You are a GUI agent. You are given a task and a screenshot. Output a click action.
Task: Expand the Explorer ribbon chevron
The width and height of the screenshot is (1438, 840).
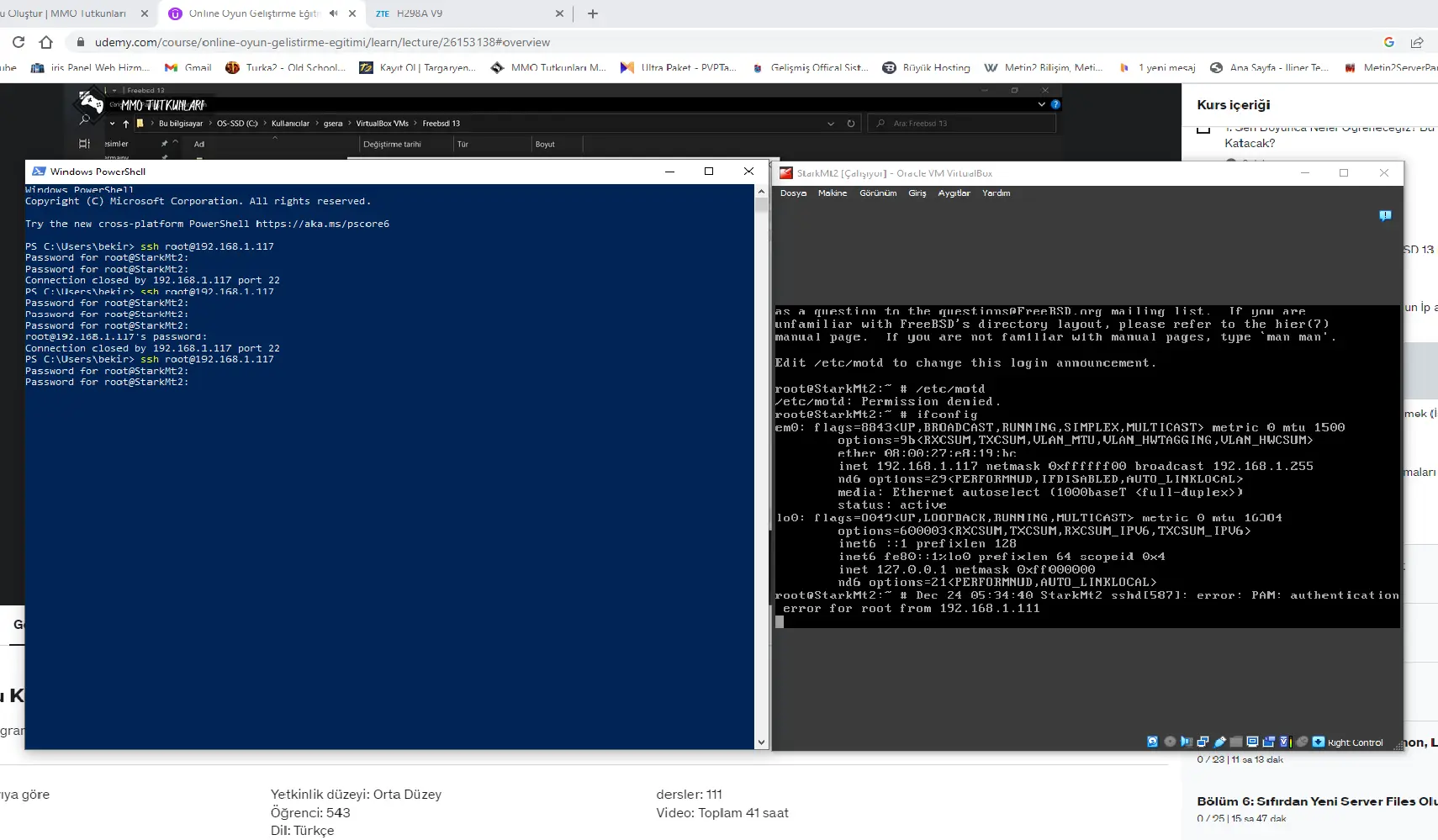pyautogui.click(x=1042, y=104)
